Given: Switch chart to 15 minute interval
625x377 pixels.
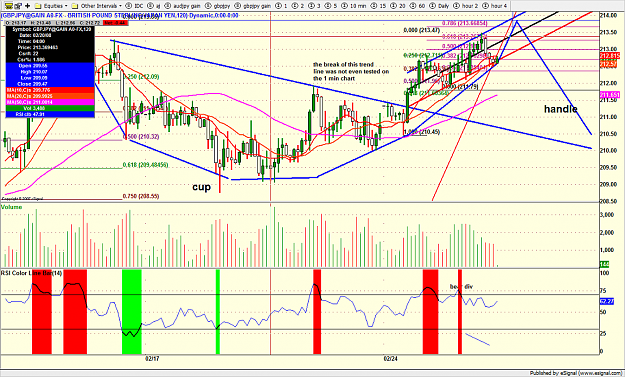Looking at the screenshot, I should click(x=378, y=6).
